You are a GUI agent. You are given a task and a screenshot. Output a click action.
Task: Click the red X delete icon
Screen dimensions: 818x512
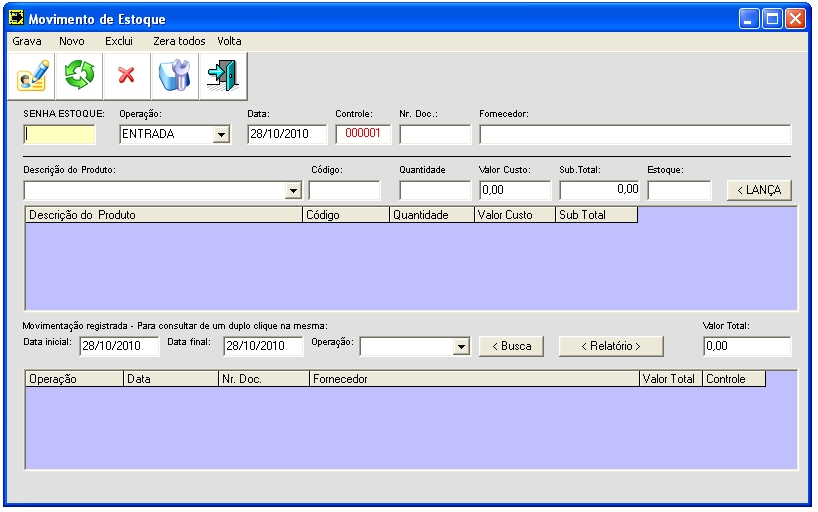pyautogui.click(x=126, y=75)
